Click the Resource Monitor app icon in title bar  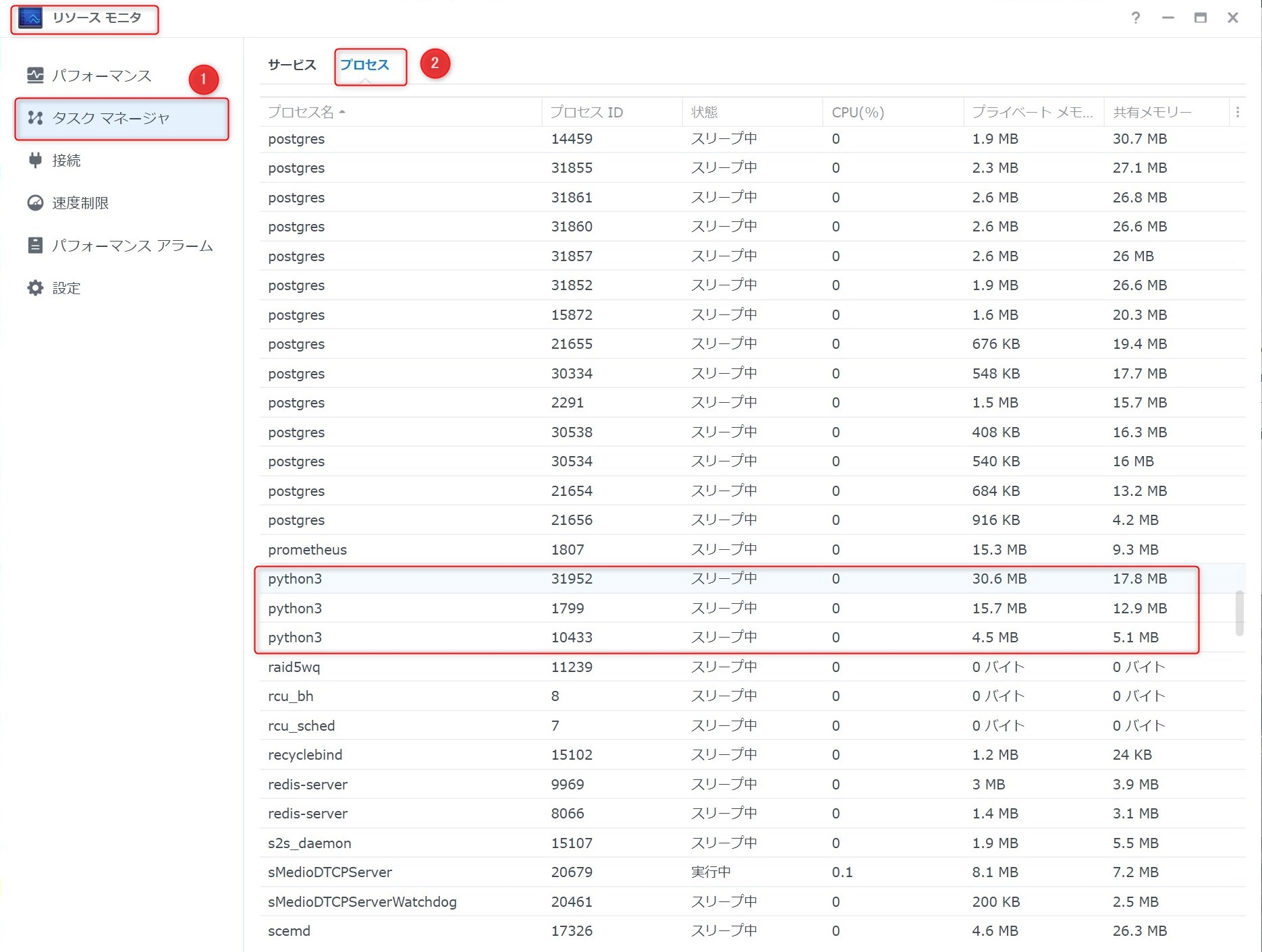click(x=30, y=18)
